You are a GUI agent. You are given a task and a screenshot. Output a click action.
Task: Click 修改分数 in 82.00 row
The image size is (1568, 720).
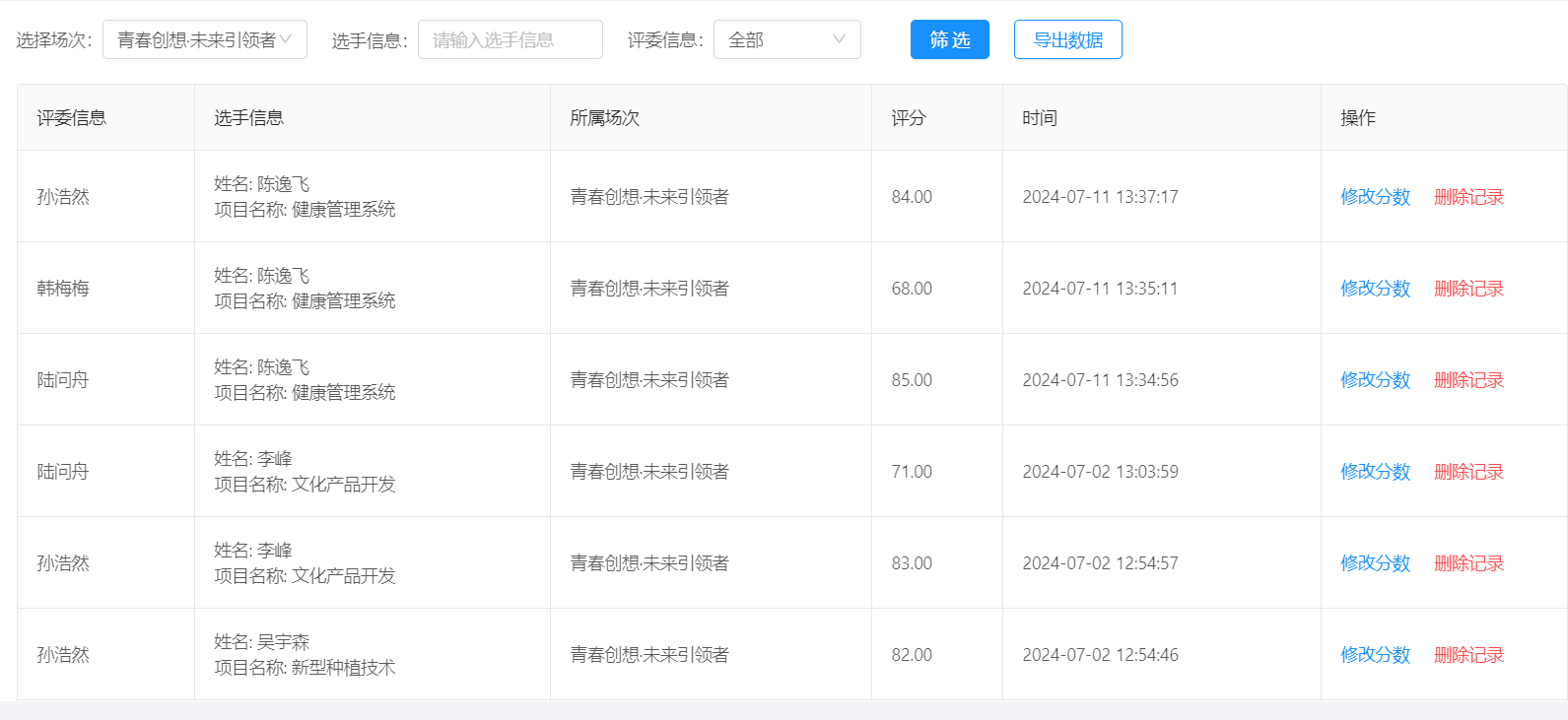tap(1376, 655)
